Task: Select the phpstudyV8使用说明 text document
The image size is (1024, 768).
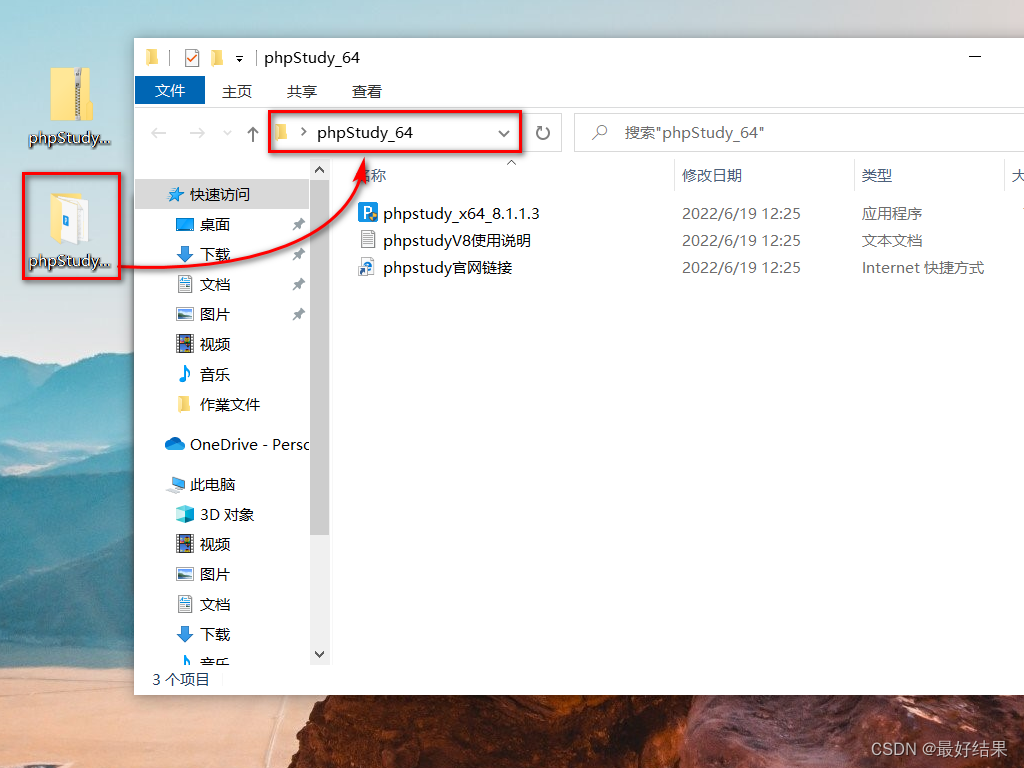Action: pos(456,240)
